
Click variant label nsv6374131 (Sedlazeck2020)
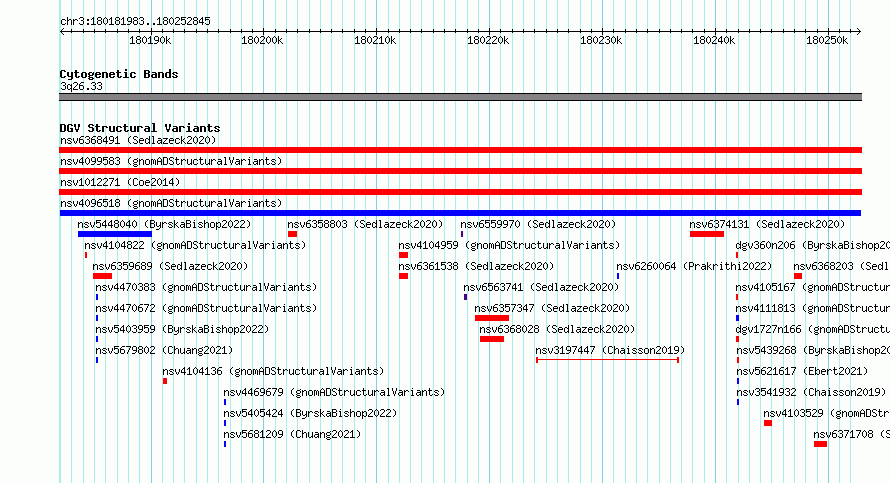click(767, 224)
